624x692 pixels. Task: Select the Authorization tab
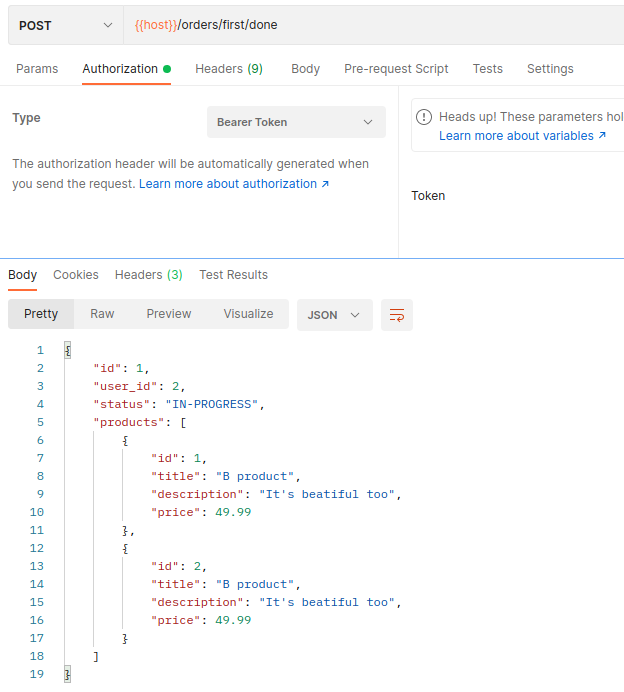pos(126,69)
